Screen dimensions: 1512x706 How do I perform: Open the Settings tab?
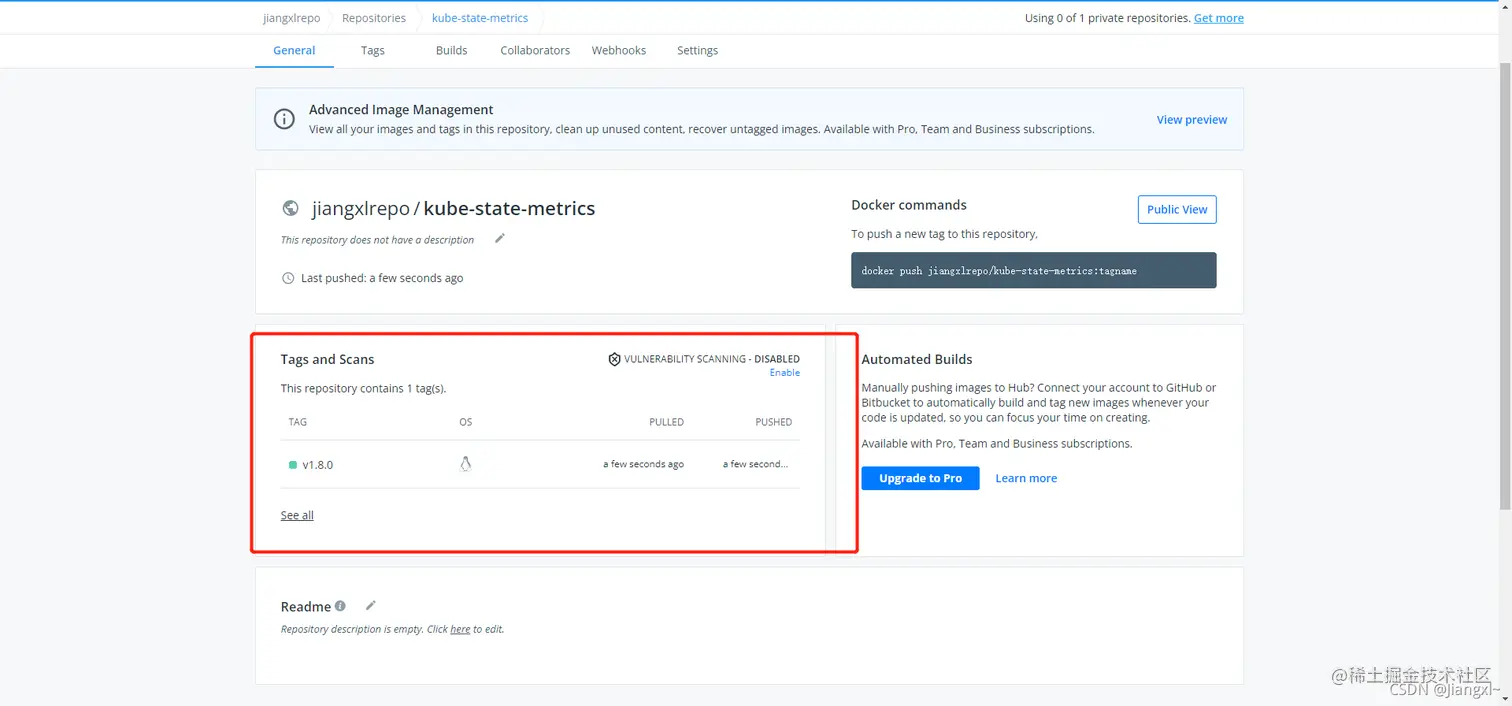point(698,50)
